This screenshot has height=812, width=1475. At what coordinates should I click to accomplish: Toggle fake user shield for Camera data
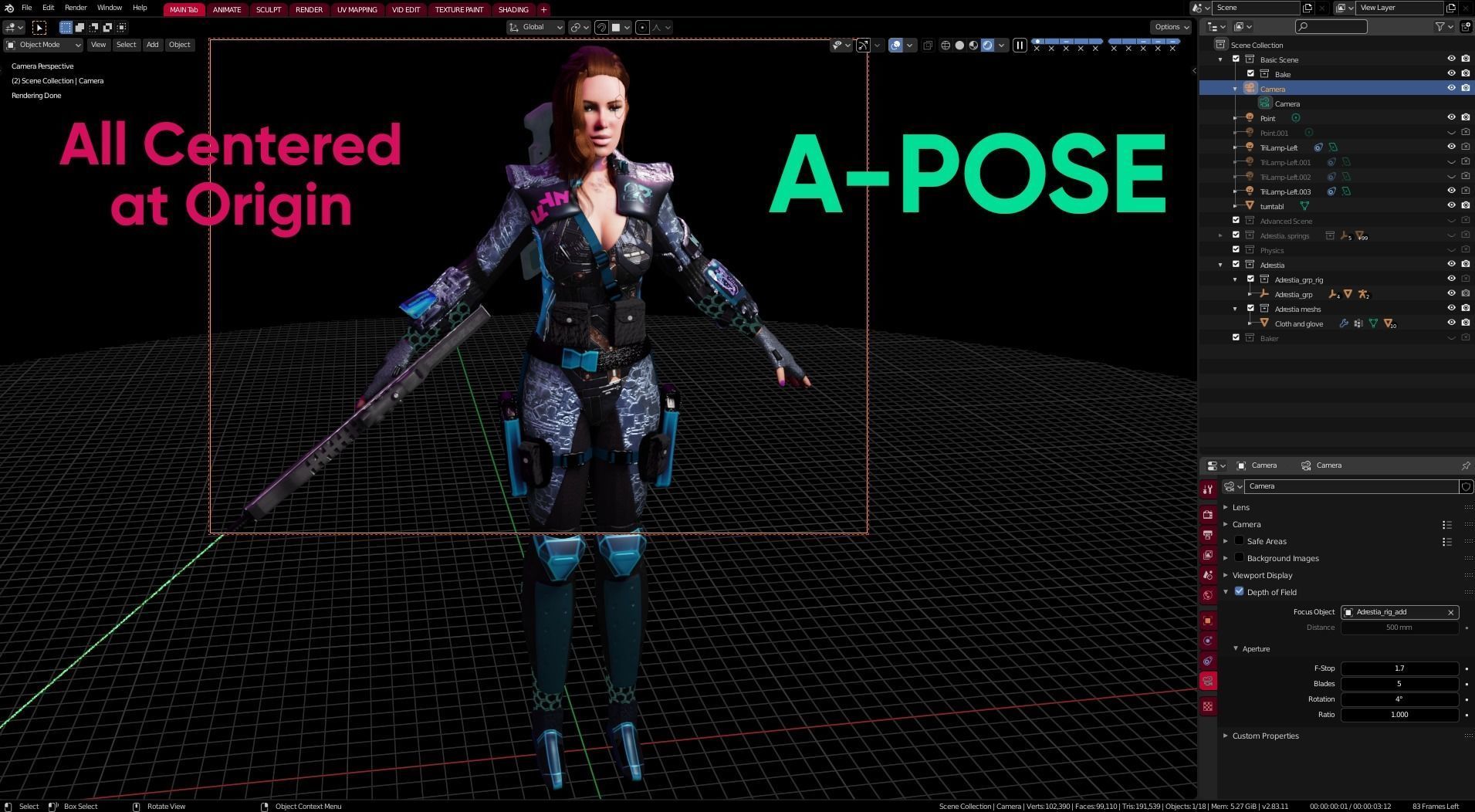click(x=1466, y=486)
